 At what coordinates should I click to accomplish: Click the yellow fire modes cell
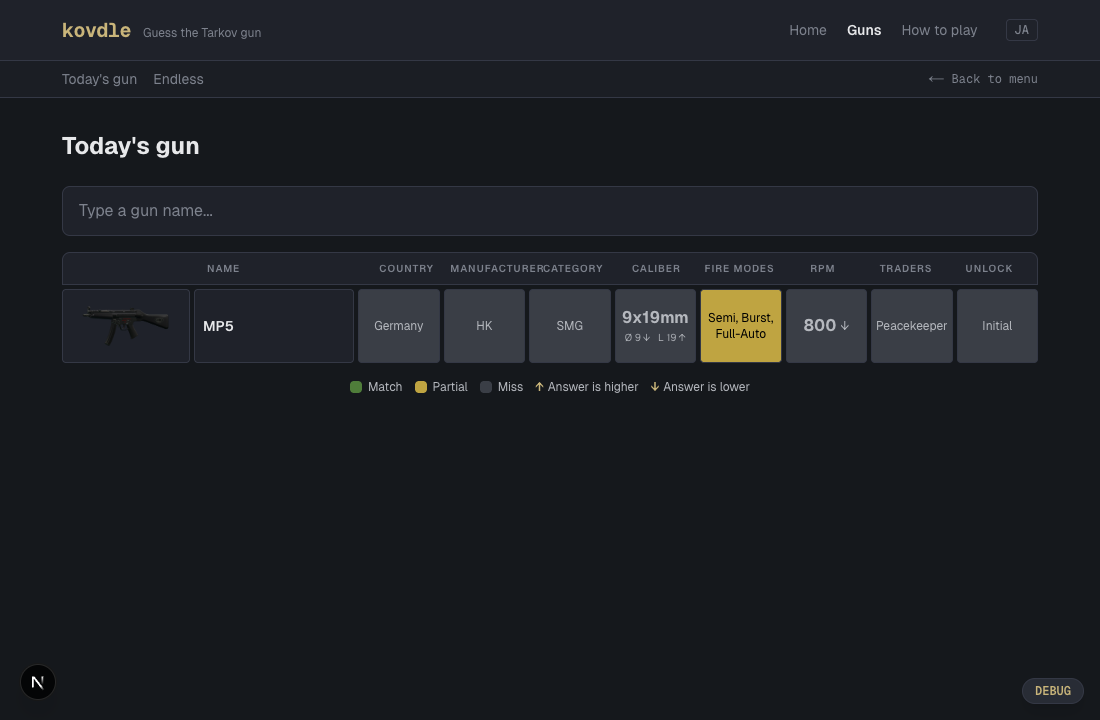740,326
